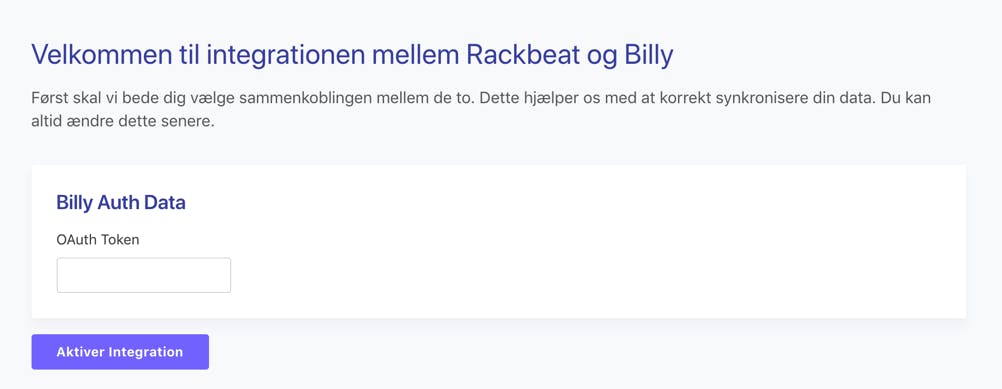
Task: Select the Billy Auth Data heading
Action: point(121,203)
